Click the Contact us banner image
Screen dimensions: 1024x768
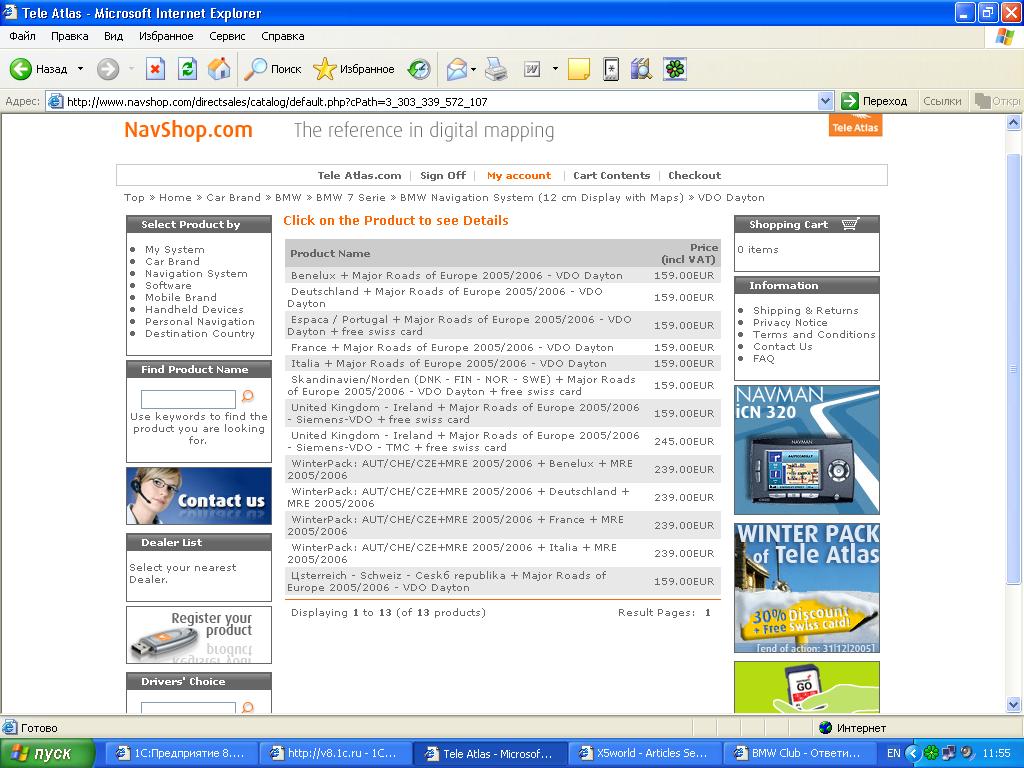(199, 496)
